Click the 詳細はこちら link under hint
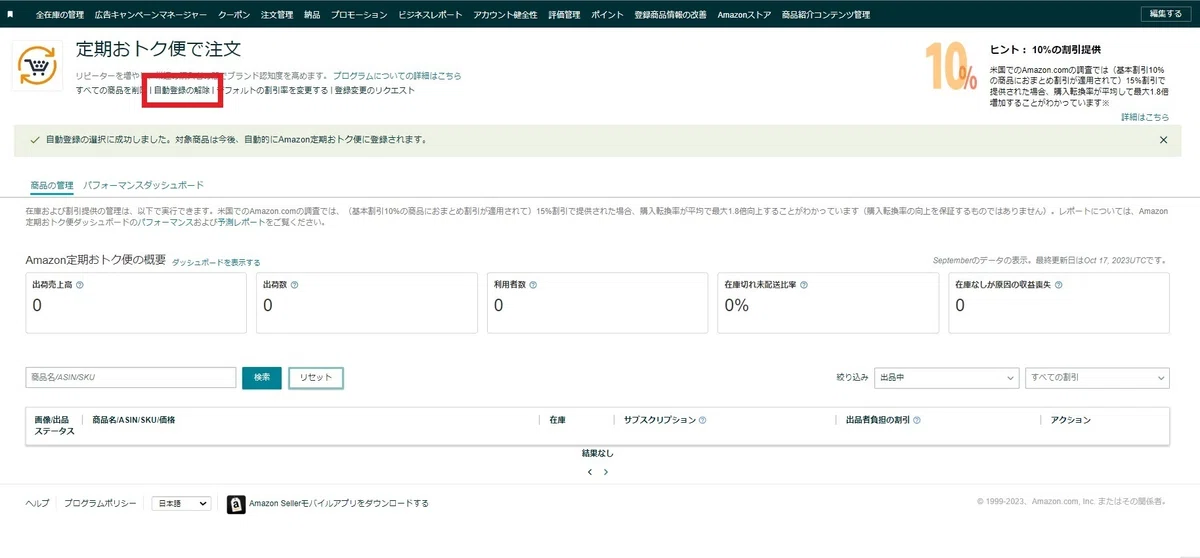This screenshot has height=558, width=1200. (1145, 117)
